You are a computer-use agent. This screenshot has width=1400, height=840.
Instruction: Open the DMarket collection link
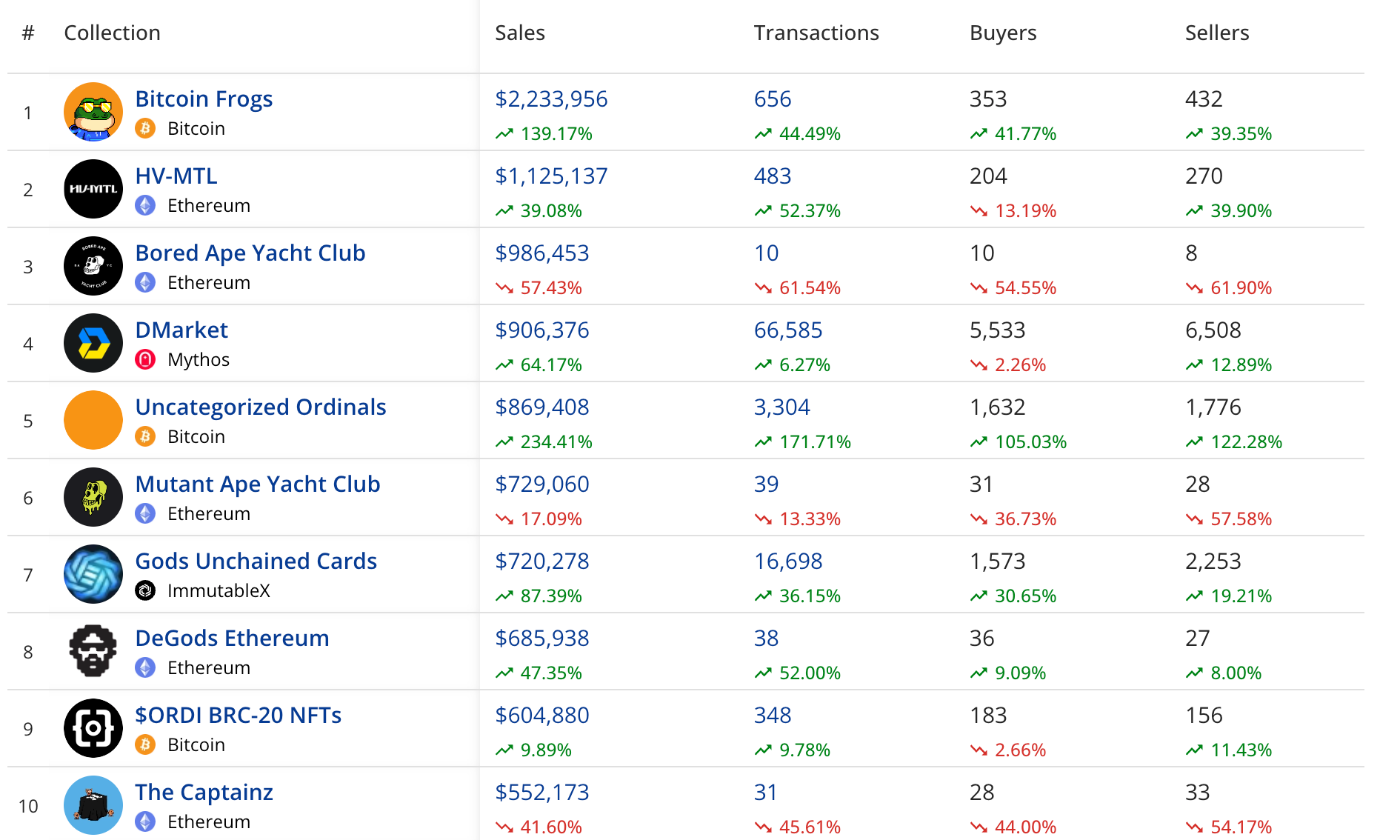tap(181, 330)
